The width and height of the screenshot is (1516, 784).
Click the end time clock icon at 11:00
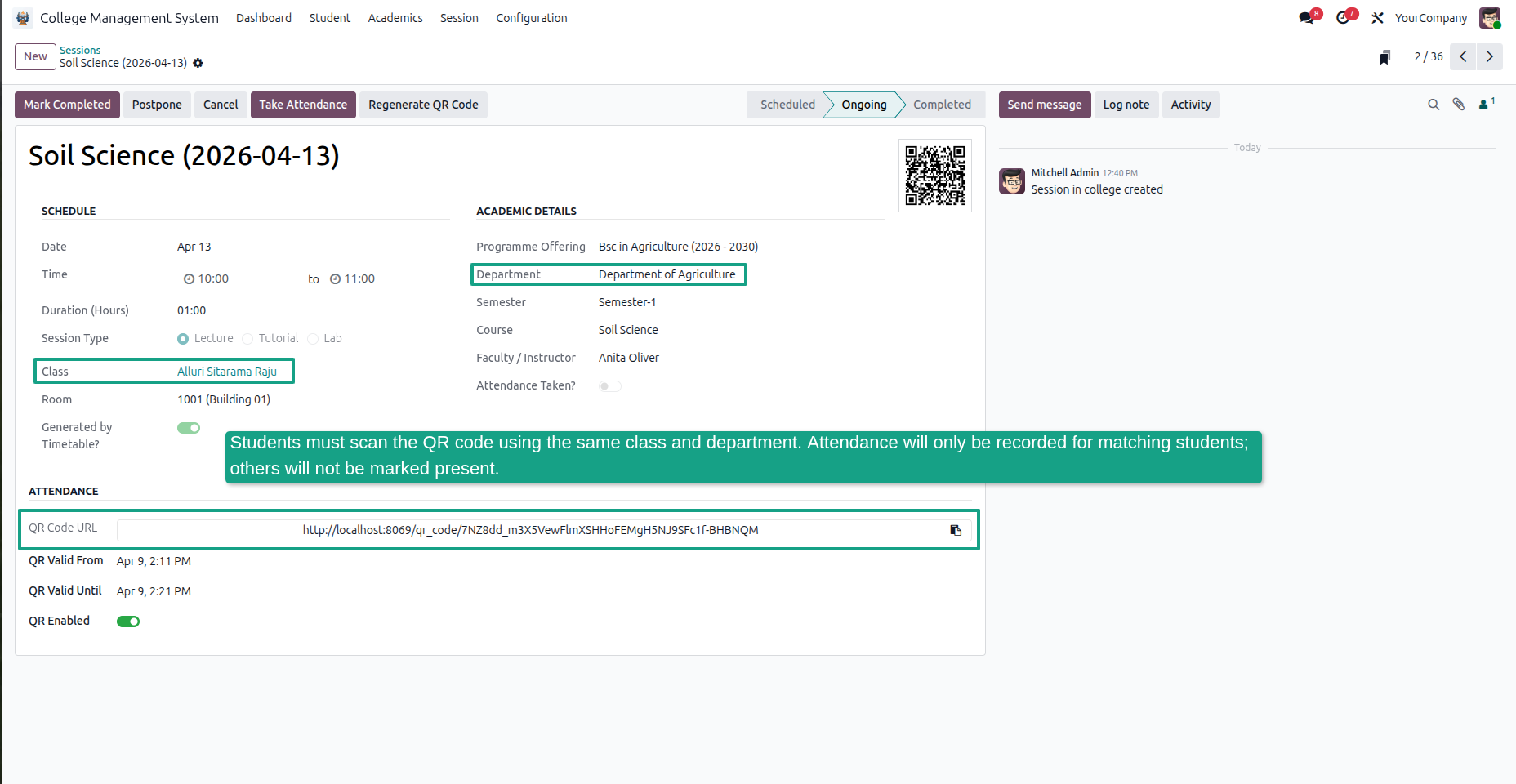point(335,279)
